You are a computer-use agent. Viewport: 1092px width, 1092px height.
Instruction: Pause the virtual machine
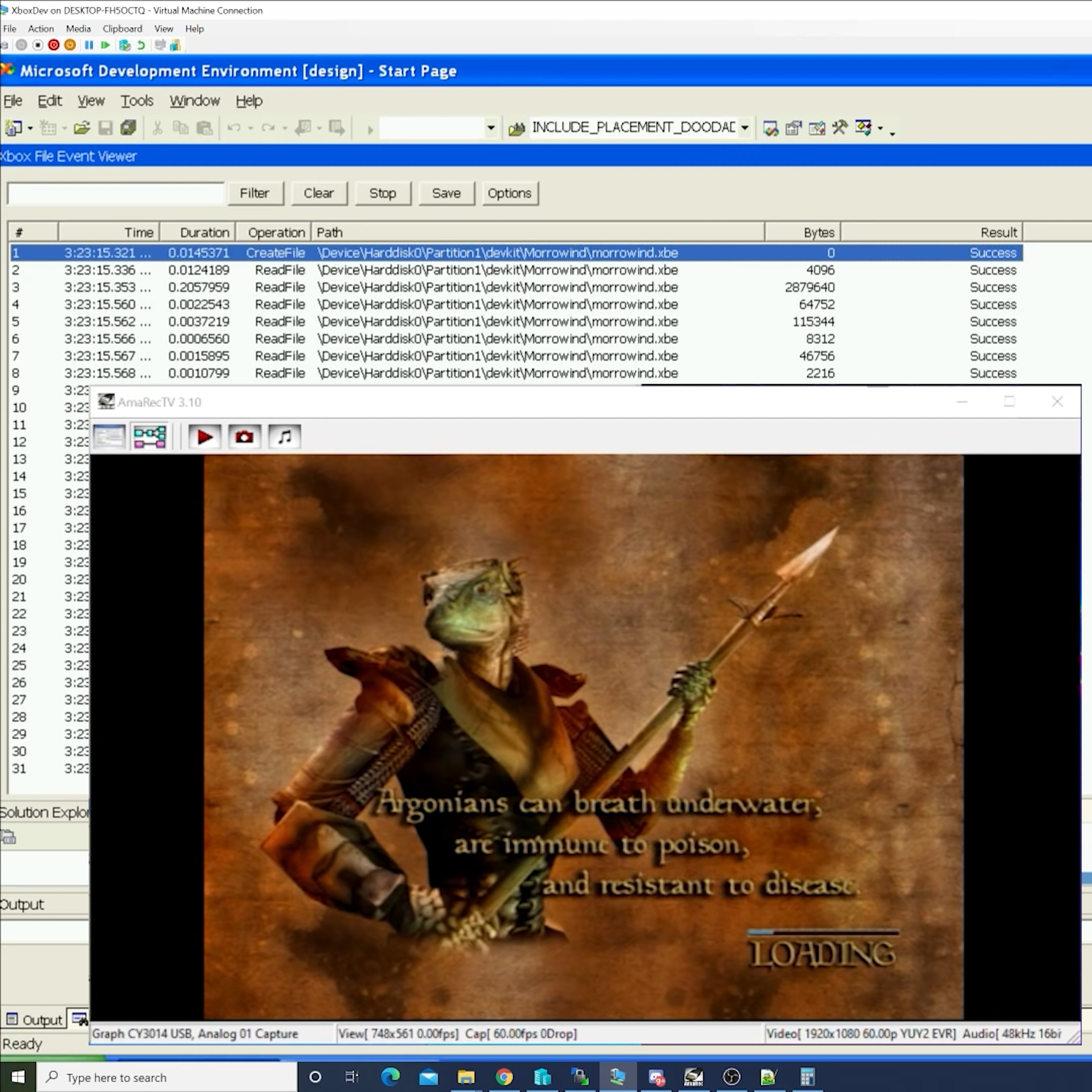click(x=89, y=45)
